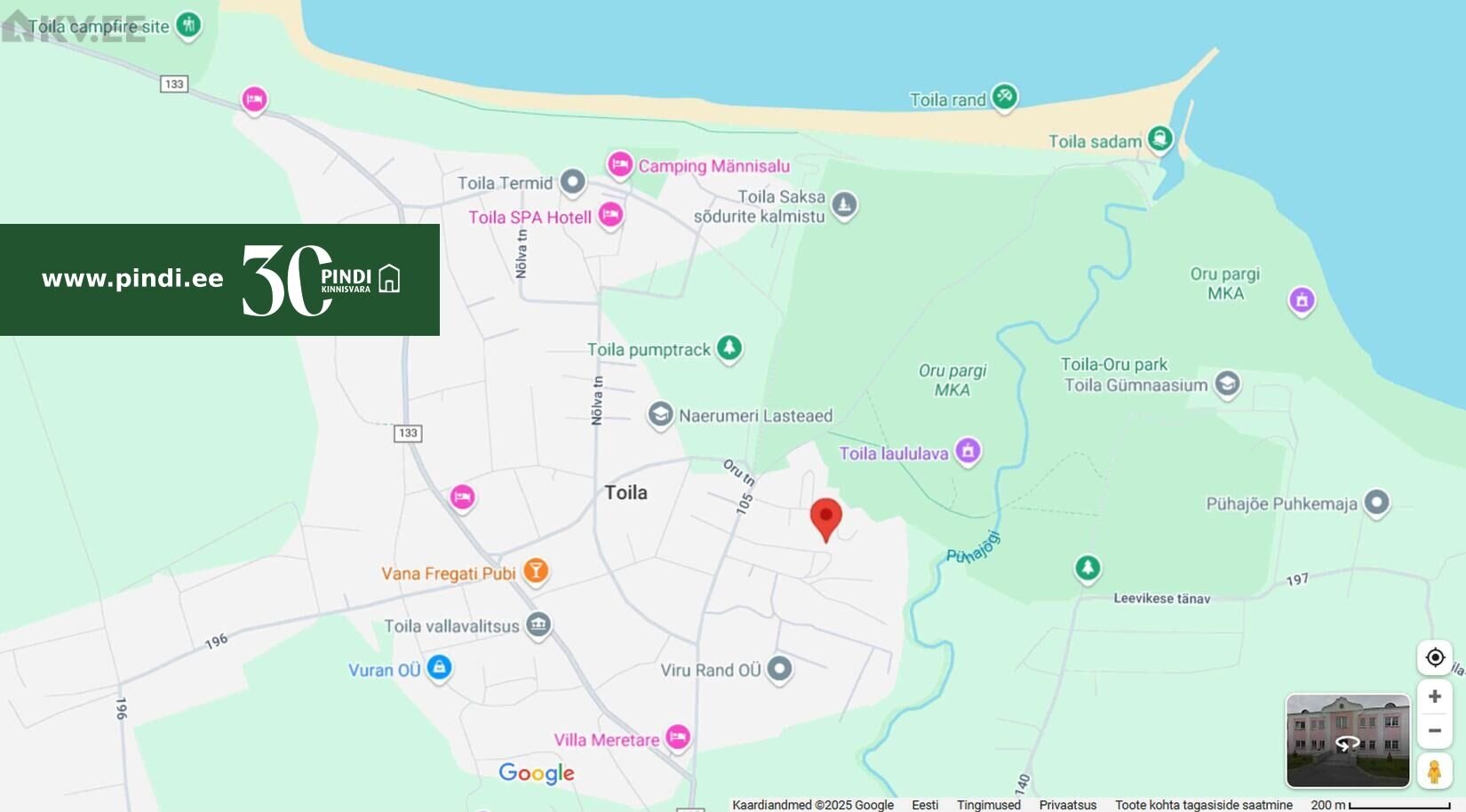Screen dimensions: 1466x812
Task: Click the Toila sadam harbor icon
Action: [1159, 139]
